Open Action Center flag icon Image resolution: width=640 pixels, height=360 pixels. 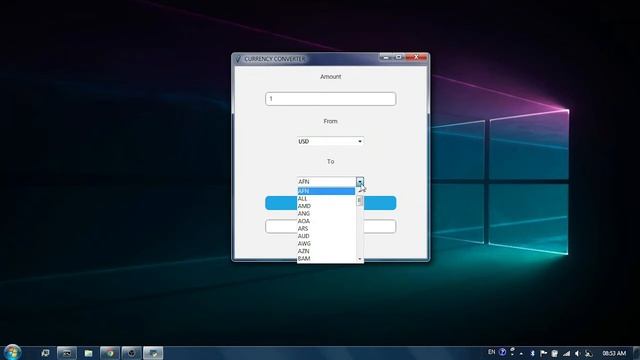(x=543, y=353)
